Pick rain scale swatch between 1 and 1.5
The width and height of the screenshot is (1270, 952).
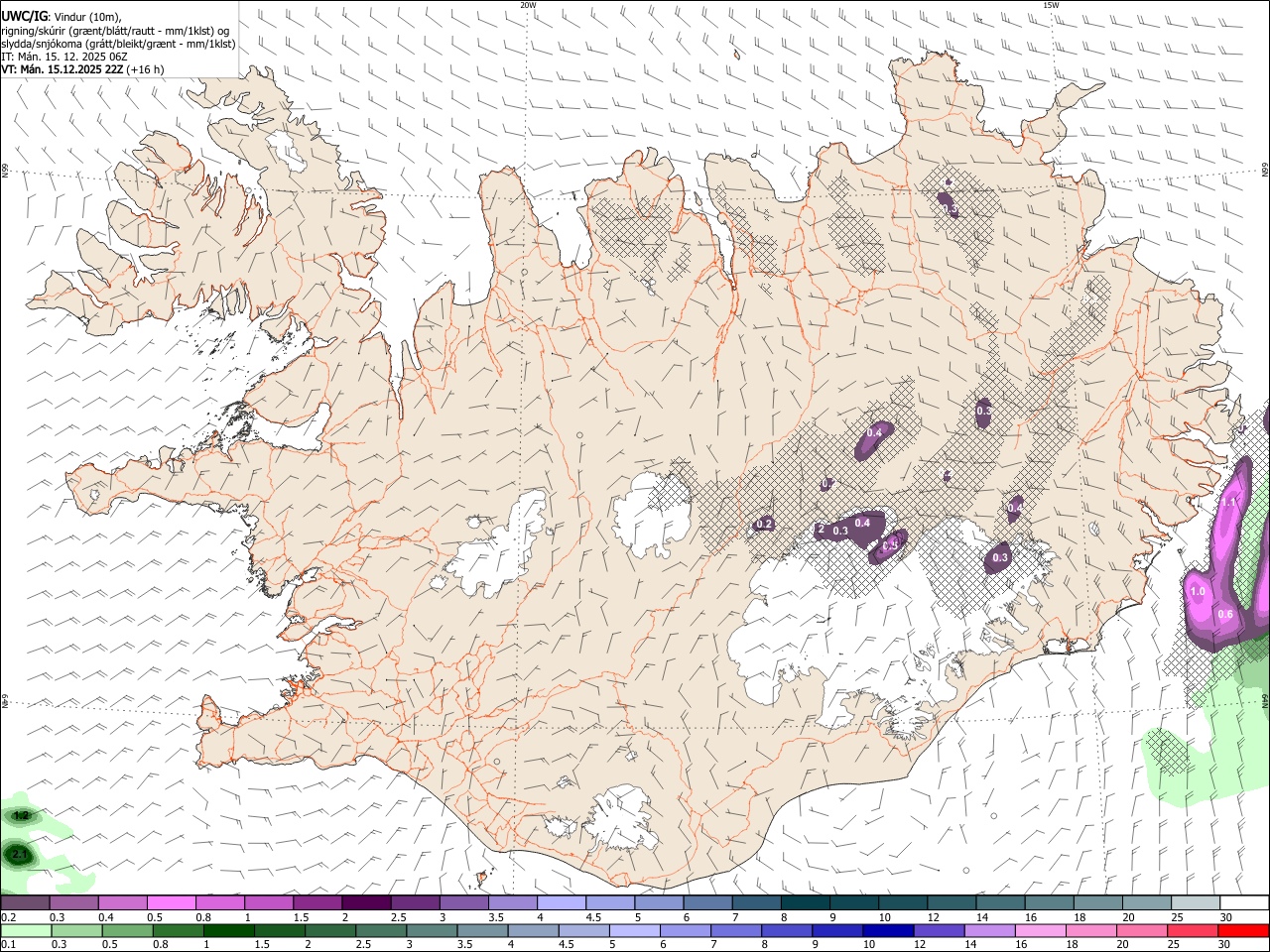coord(228,930)
